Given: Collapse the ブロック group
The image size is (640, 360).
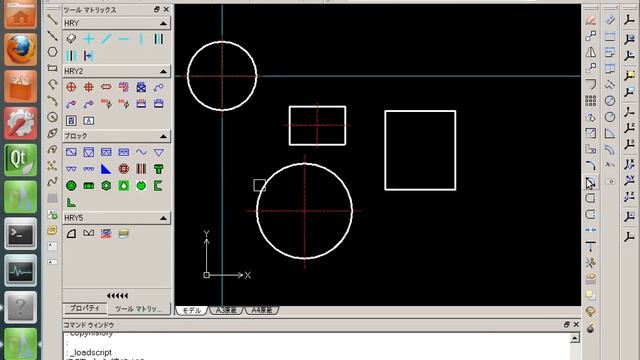Looking at the screenshot, I should (x=163, y=136).
